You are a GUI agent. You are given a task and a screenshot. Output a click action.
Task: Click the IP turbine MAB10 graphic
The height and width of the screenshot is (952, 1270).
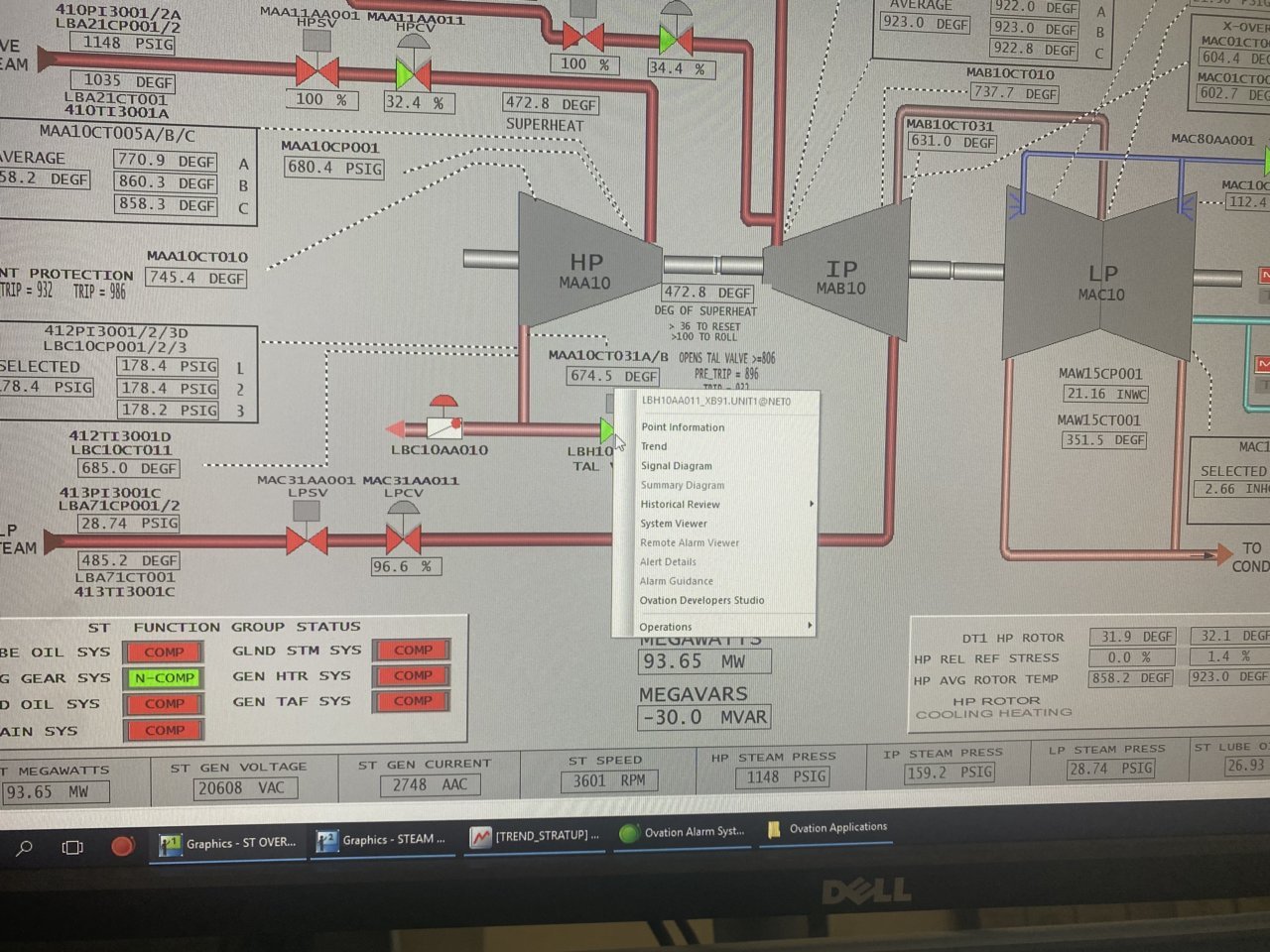pos(840,269)
